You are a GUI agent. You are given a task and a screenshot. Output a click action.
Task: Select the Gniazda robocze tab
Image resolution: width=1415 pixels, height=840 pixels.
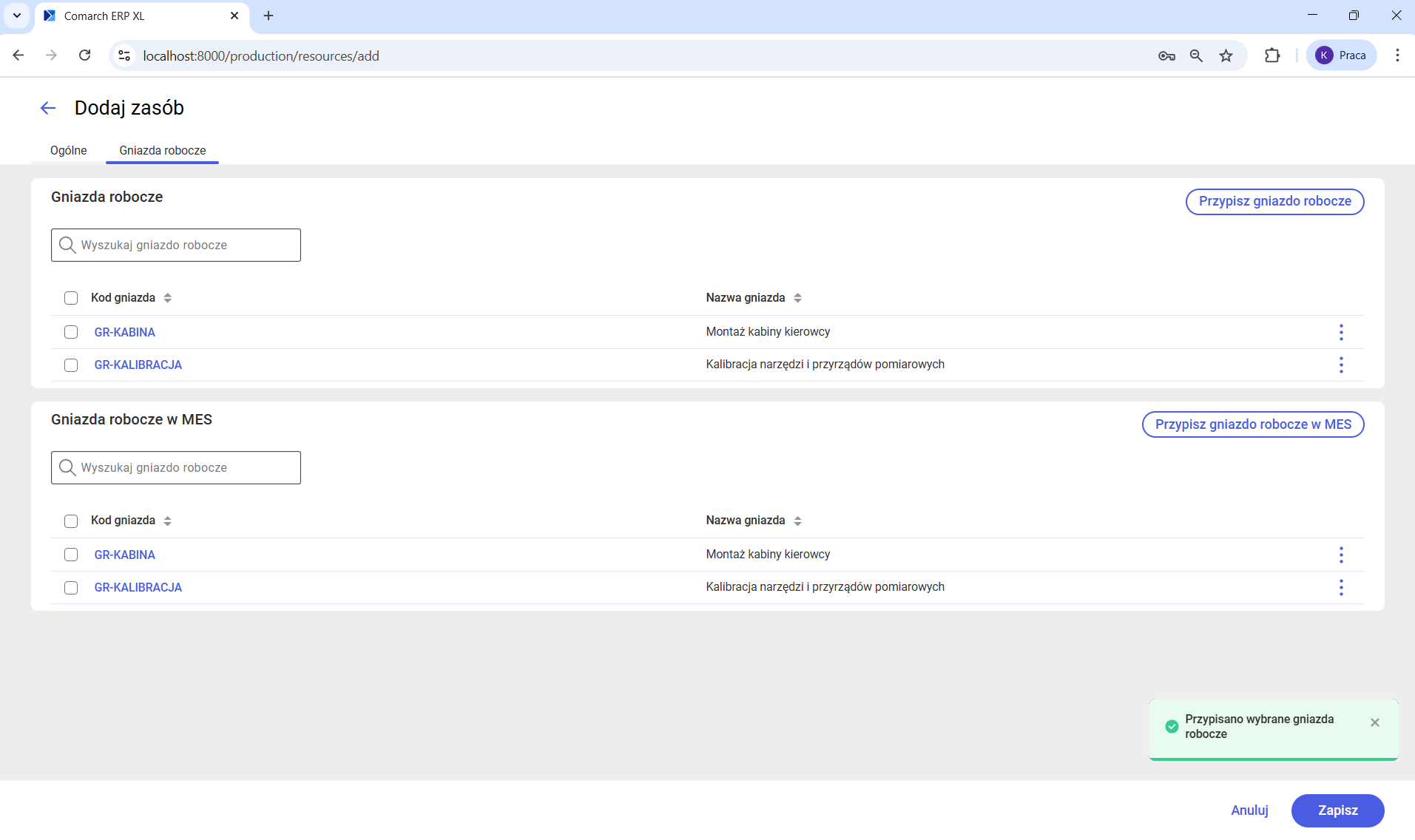163,150
